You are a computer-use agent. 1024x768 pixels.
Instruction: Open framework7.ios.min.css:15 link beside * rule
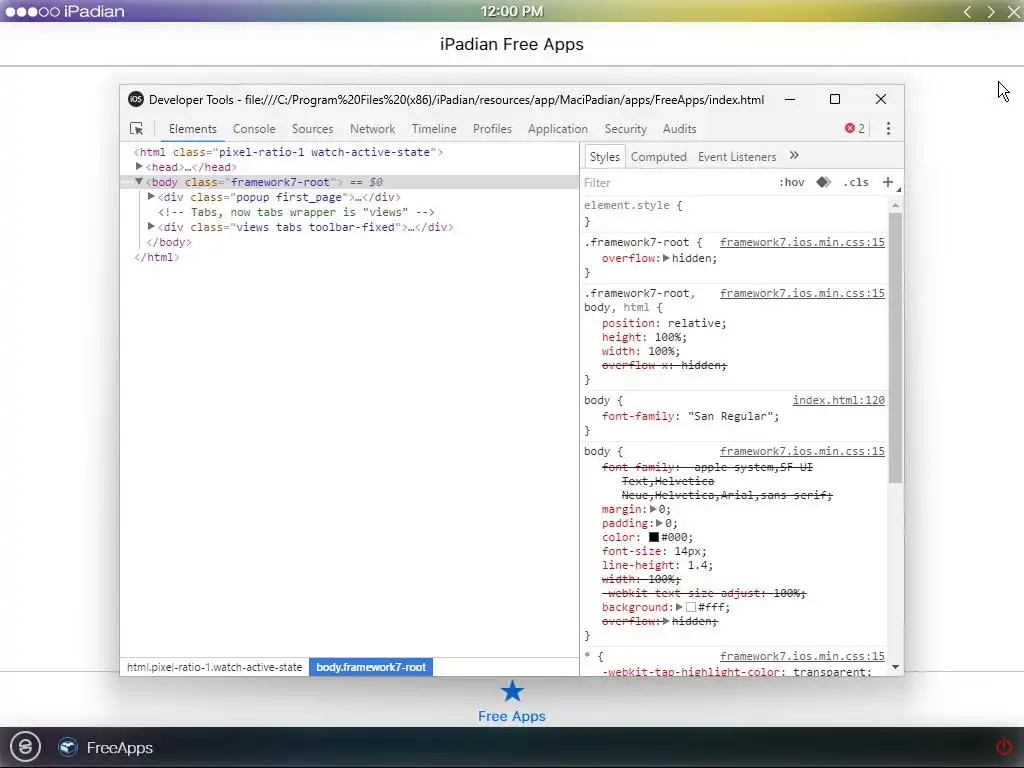tap(802, 656)
